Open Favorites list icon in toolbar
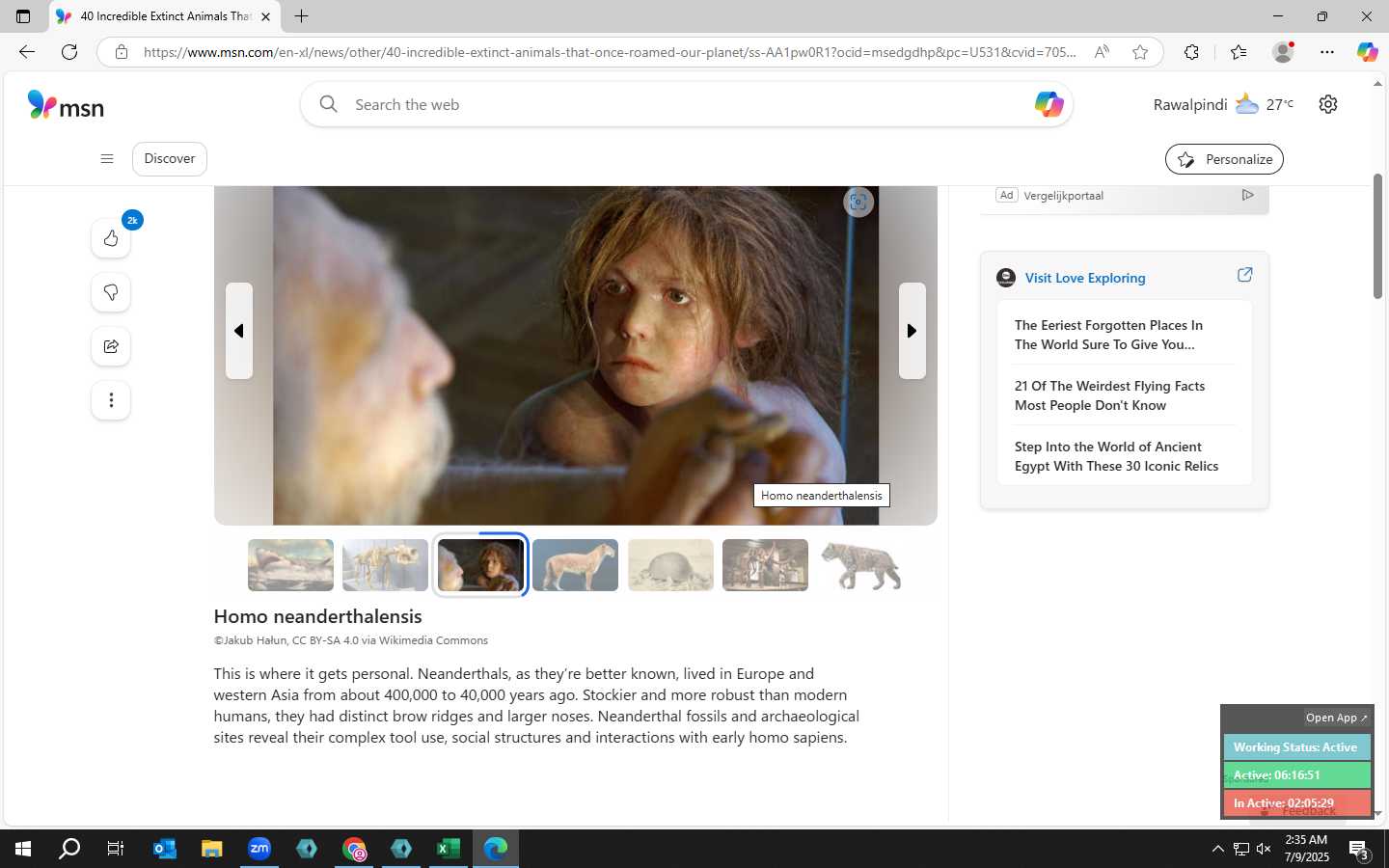The image size is (1389, 868). coord(1239,52)
